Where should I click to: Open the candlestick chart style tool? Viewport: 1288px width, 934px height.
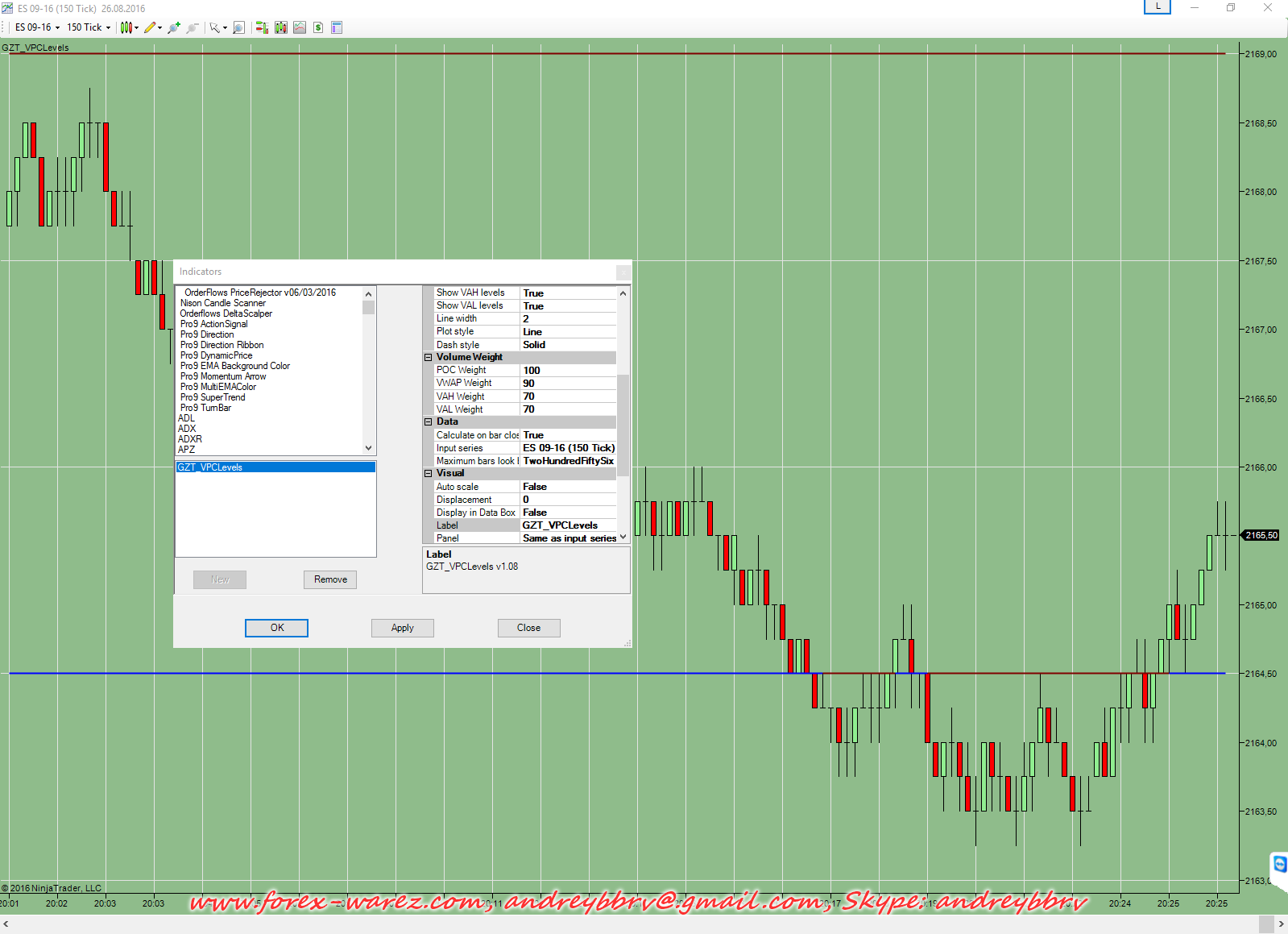(126, 27)
